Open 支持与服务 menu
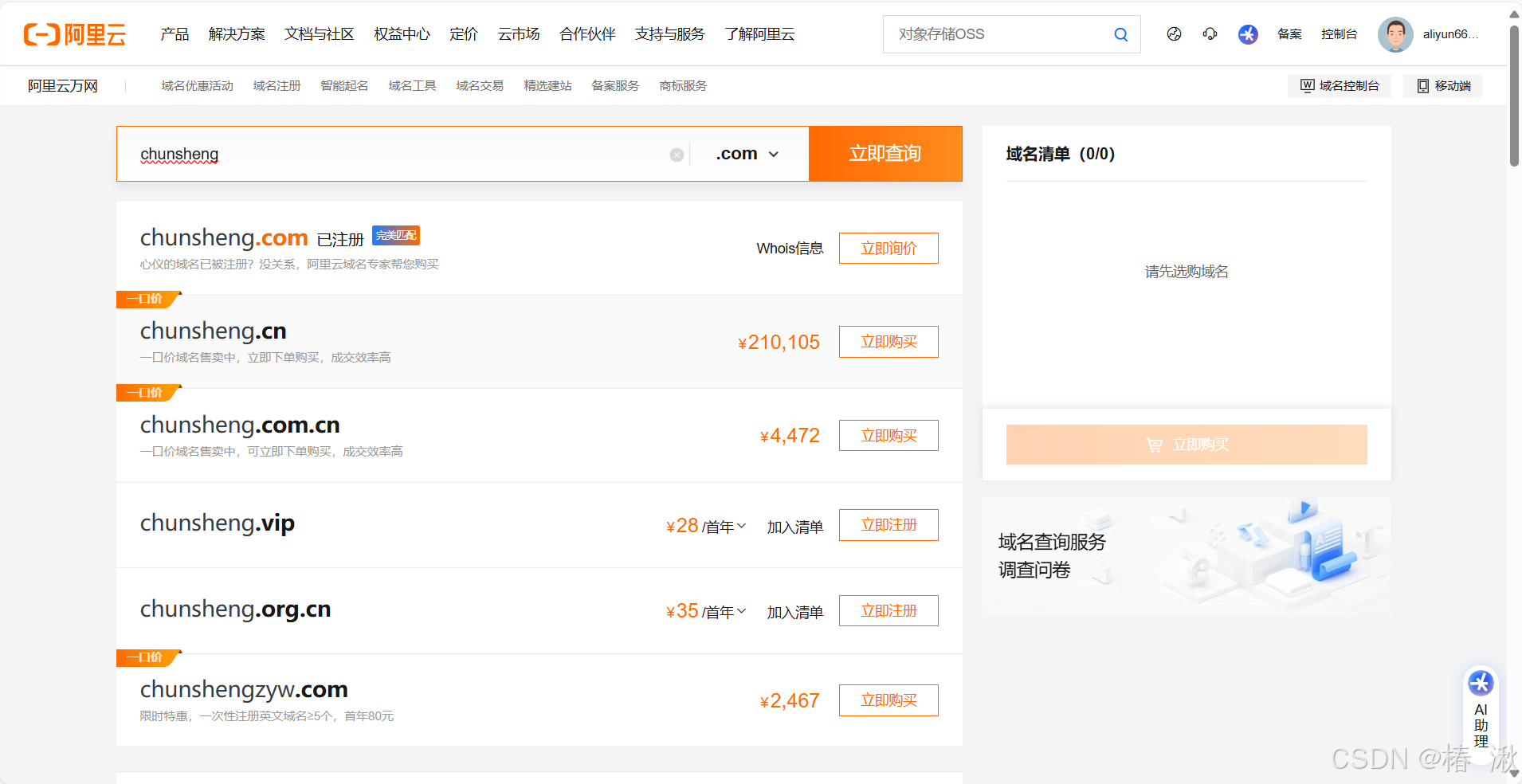Screen dimensions: 1522x784 tap(670, 34)
